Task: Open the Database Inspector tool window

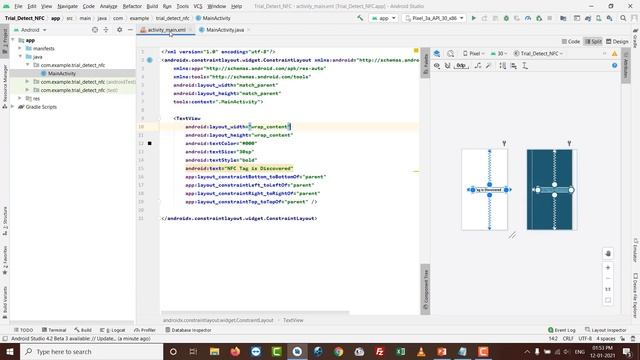Action: click(188, 330)
